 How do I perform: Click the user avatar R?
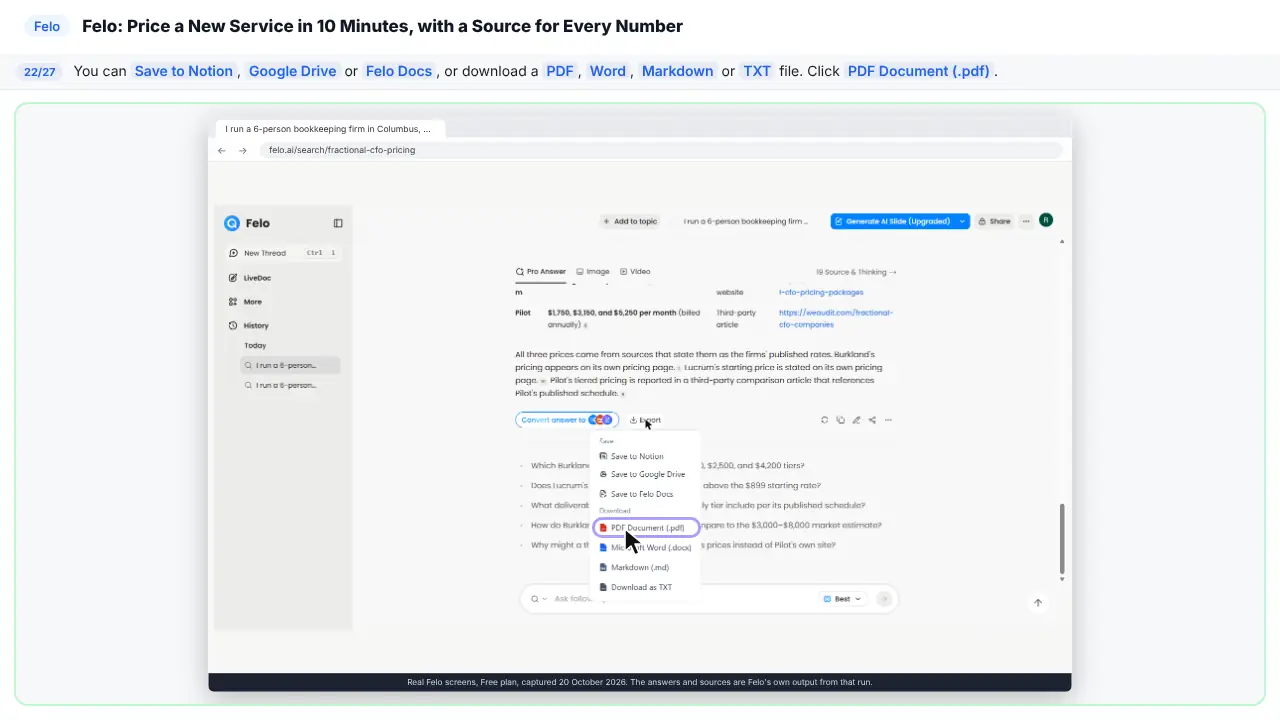pos(1046,220)
